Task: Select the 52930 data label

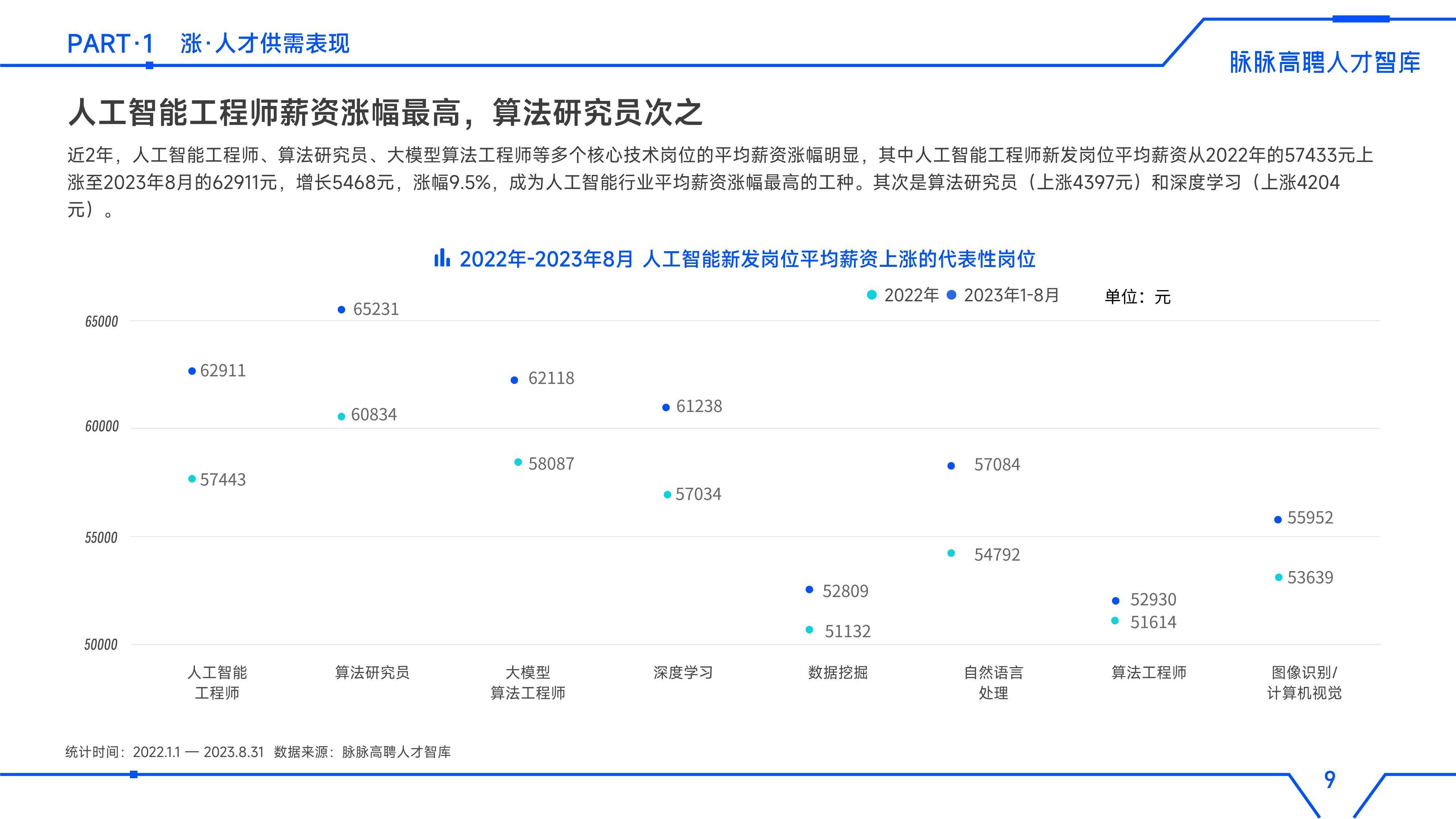Action: coord(1153,600)
